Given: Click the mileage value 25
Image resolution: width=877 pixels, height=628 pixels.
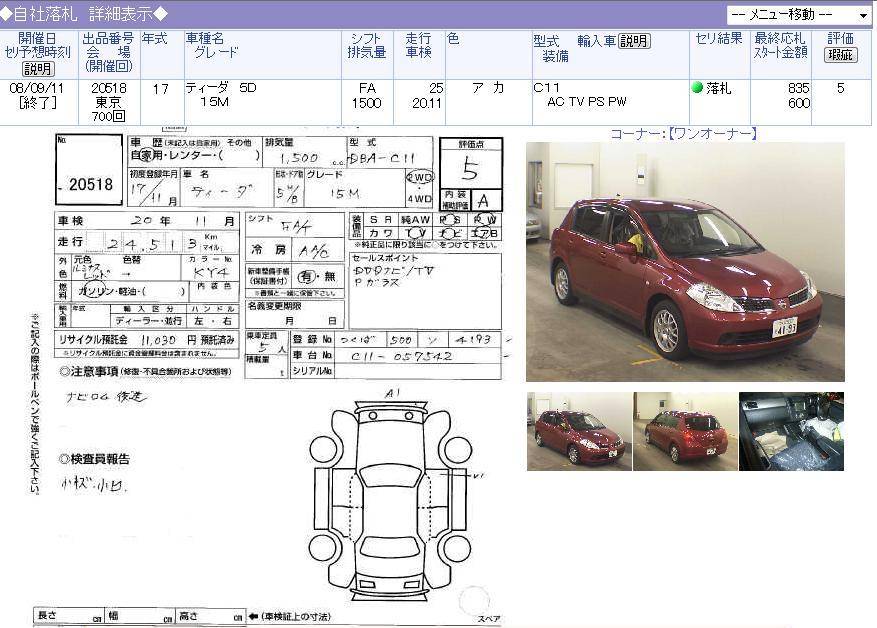Looking at the screenshot, I should [436, 88].
